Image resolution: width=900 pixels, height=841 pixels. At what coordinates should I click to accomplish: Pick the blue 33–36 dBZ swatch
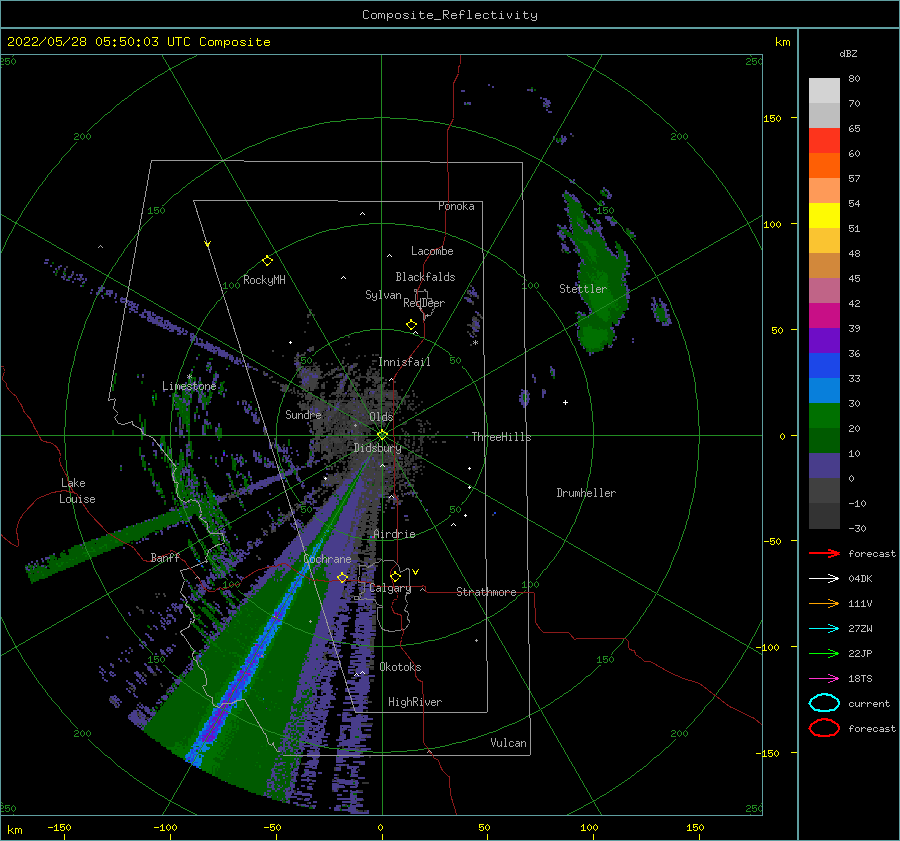click(824, 365)
